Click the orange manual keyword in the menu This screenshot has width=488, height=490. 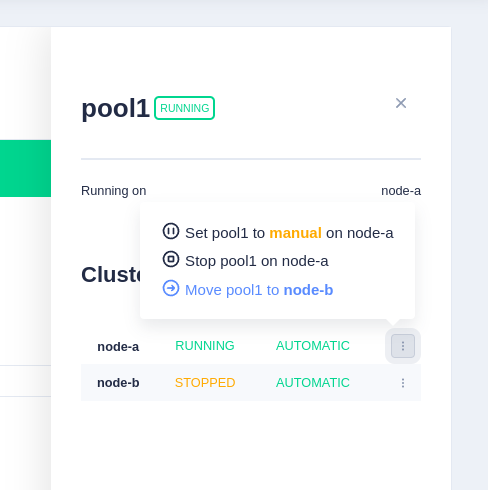pos(295,233)
